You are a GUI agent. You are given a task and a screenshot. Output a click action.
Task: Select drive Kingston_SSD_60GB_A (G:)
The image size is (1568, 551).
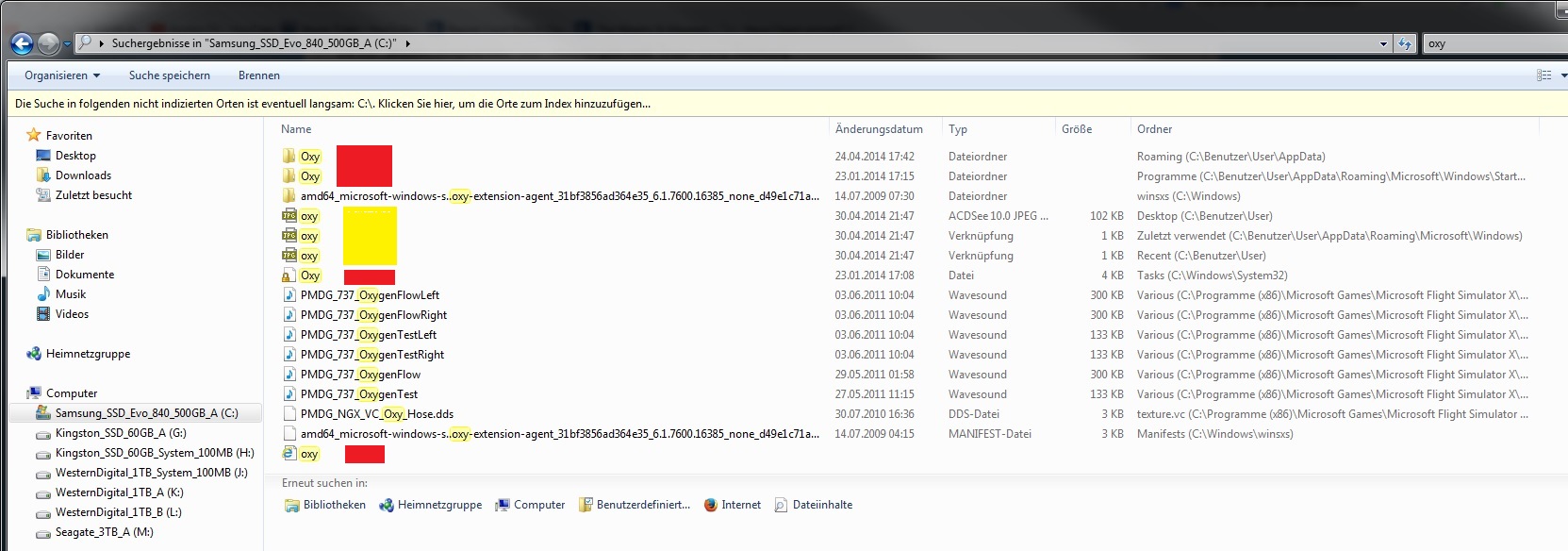pyautogui.click(x=121, y=433)
